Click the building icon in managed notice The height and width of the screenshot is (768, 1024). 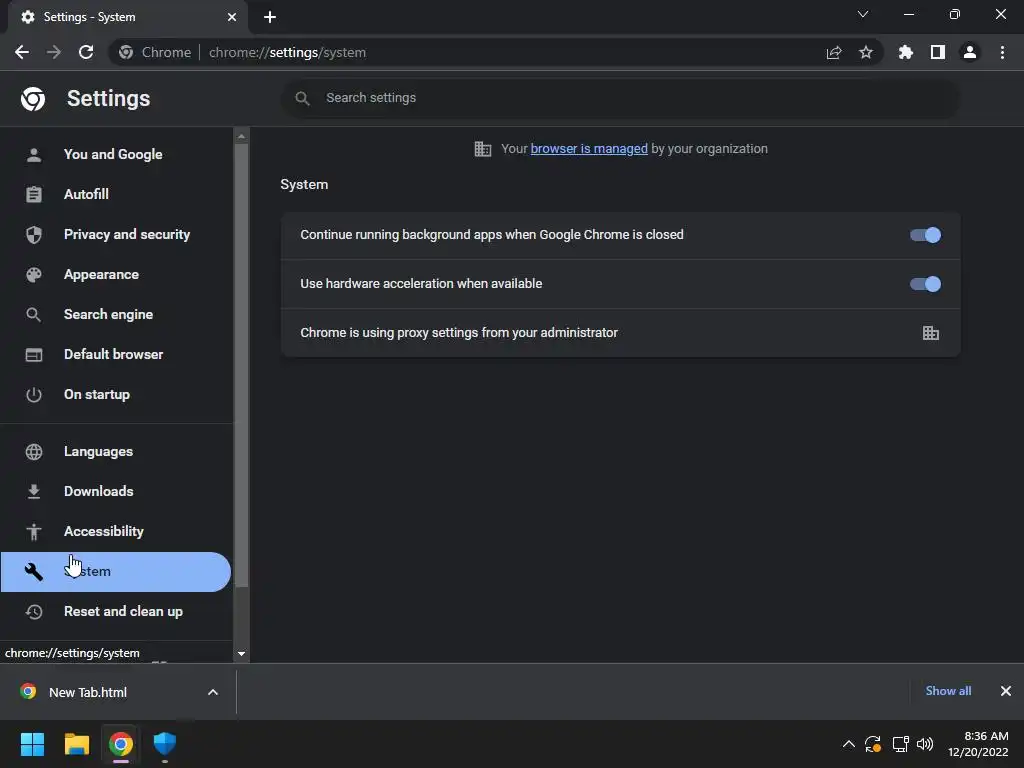point(483,149)
